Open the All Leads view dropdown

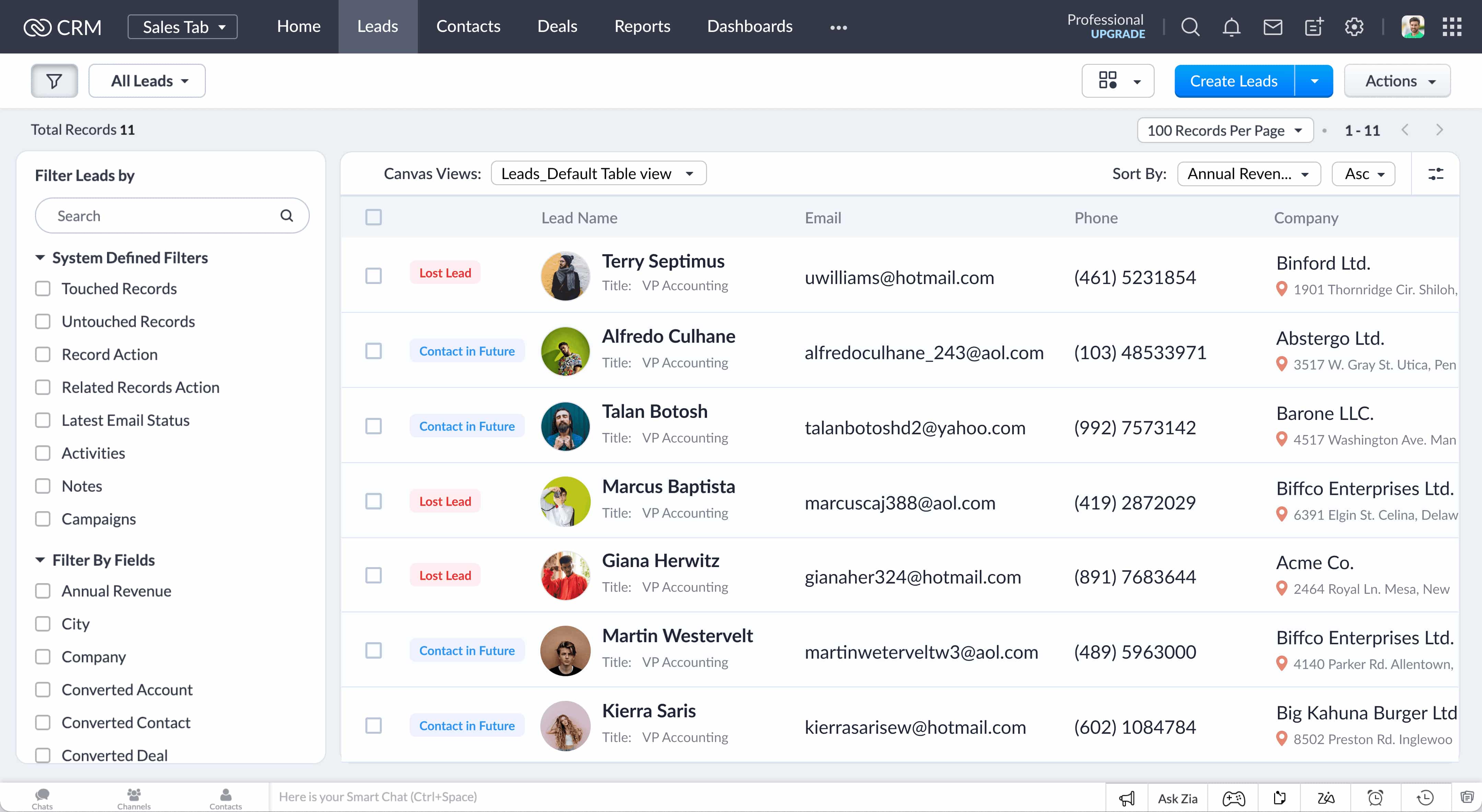147,81
